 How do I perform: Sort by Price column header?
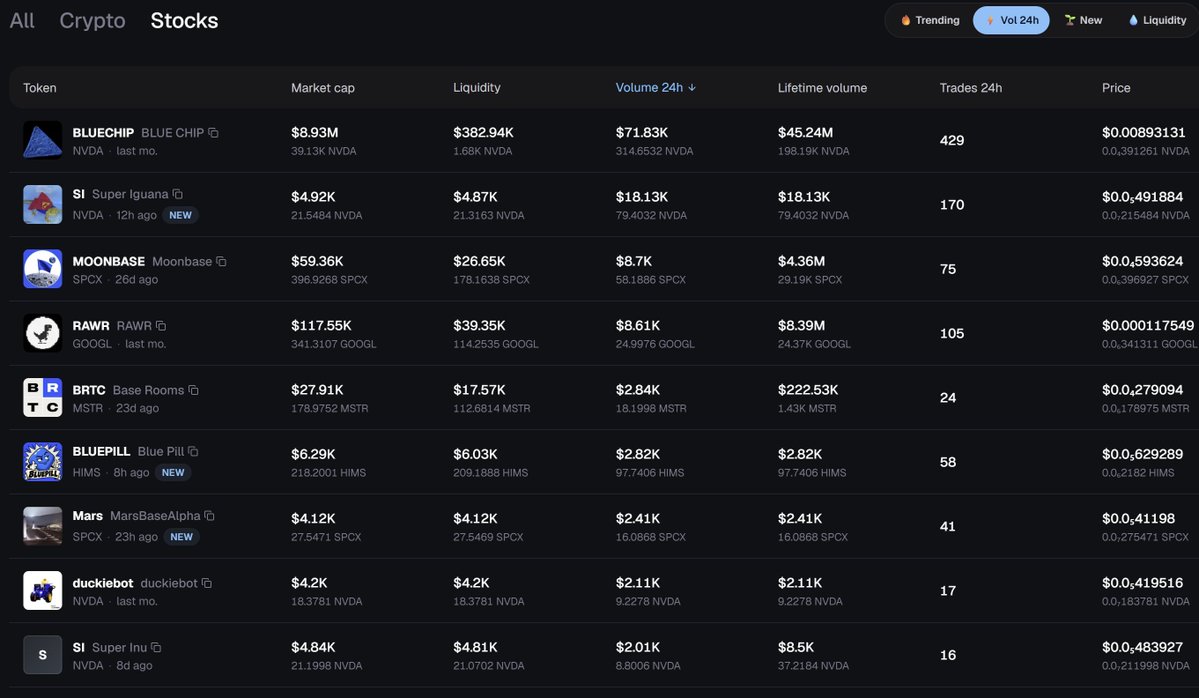[1116, 88]
